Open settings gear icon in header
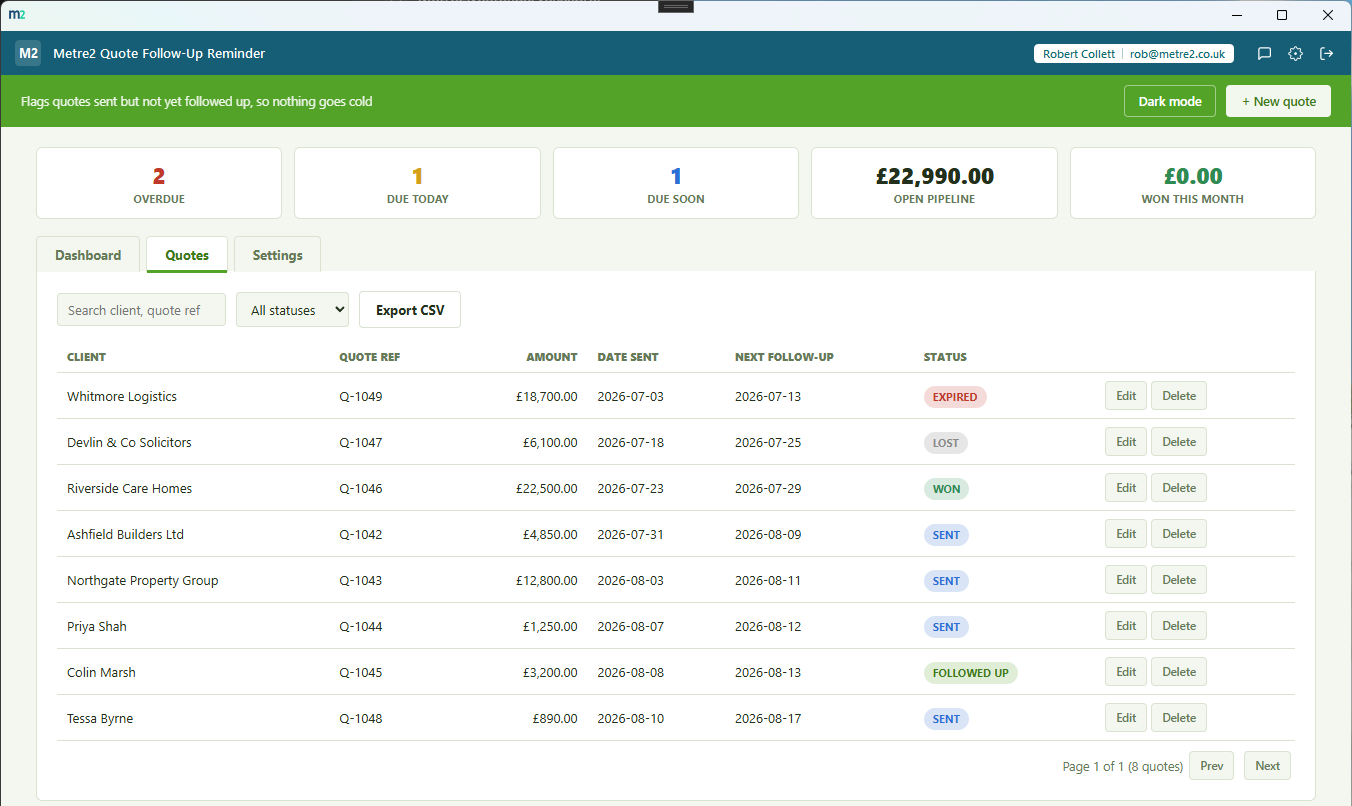The width and height of the screenshot is (1352, 806). click(1295, 54)
